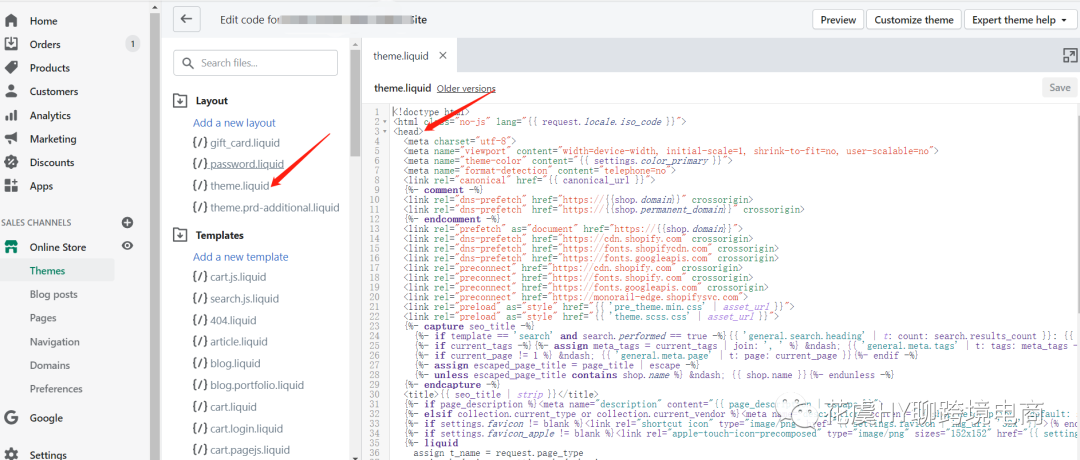This screenshot has width=1080, height=460.
Task: Open cart.login.liquid template
Action: click(x=238, y=428)
